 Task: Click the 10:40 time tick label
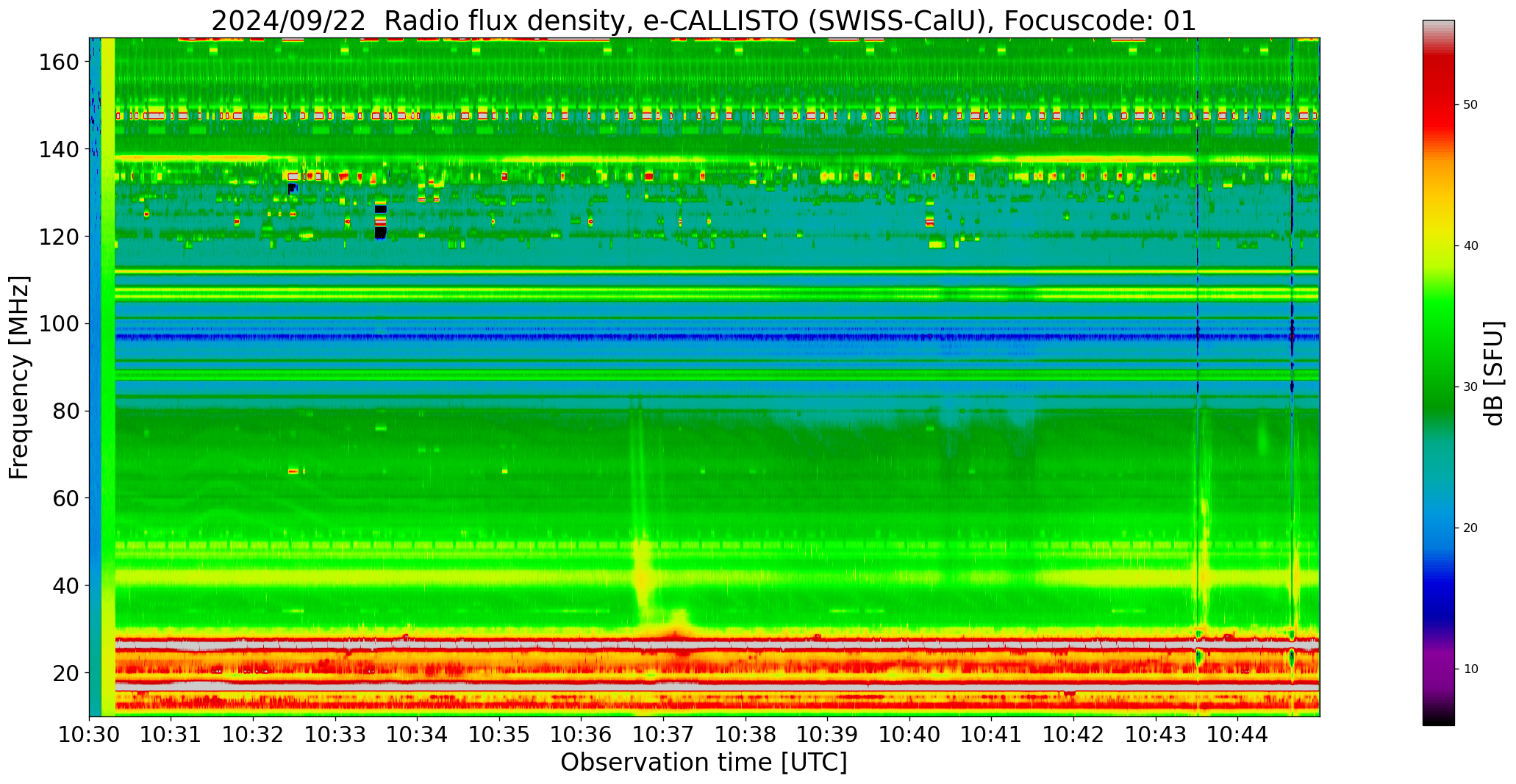click(909, 735)
